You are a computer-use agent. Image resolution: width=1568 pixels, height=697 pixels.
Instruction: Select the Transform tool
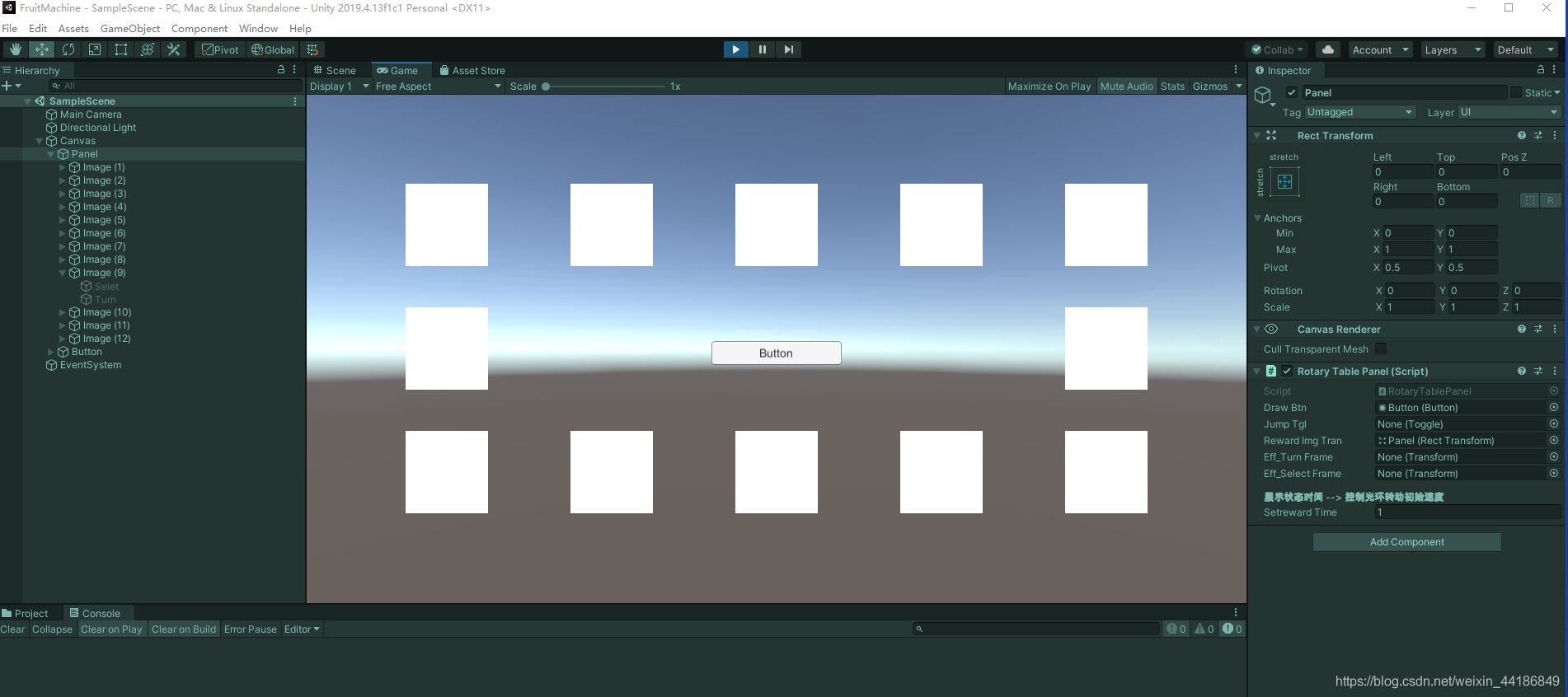click(x=147, y=49)
